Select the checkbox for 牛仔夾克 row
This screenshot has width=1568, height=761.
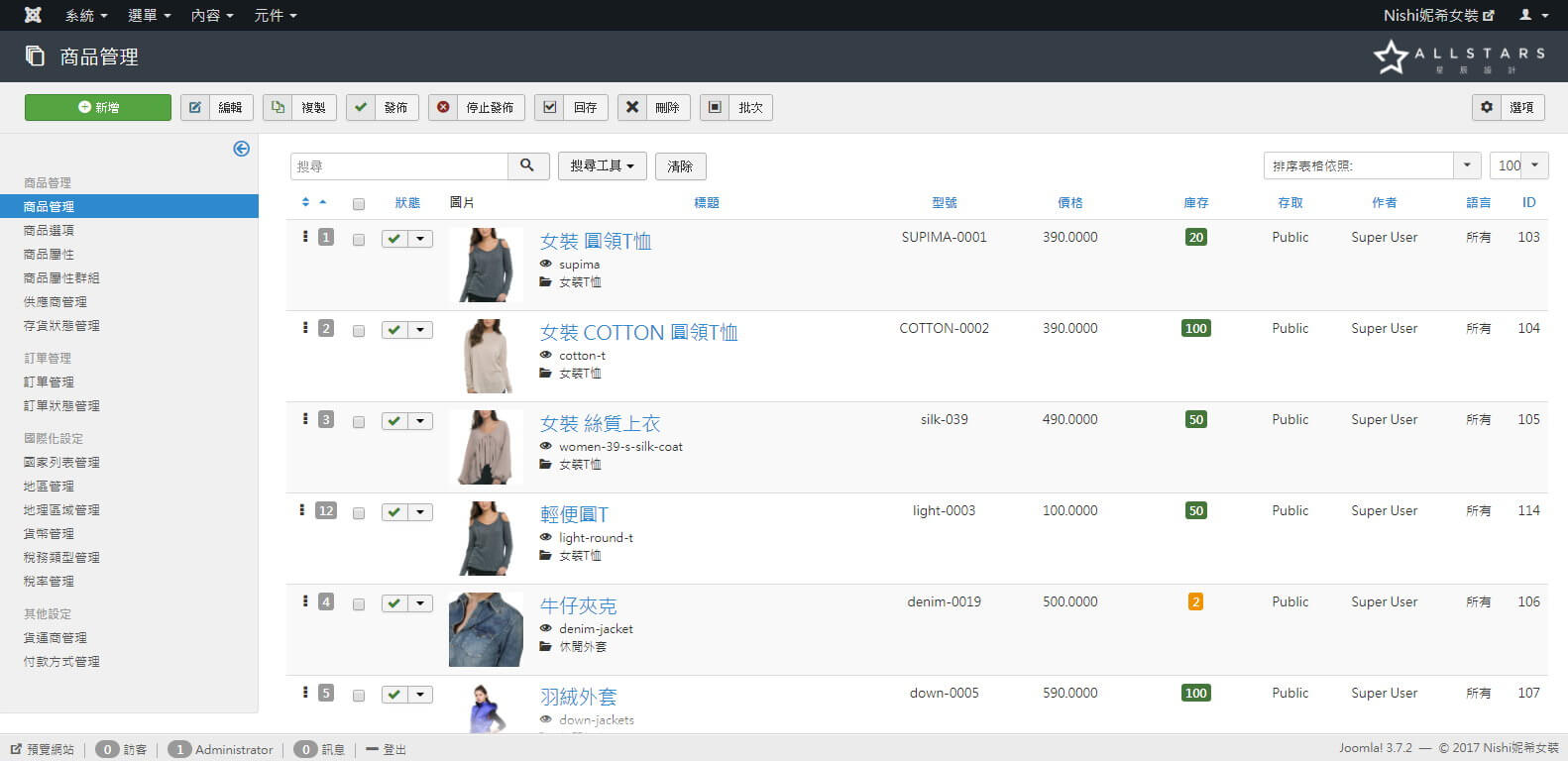tap(359, 604)
